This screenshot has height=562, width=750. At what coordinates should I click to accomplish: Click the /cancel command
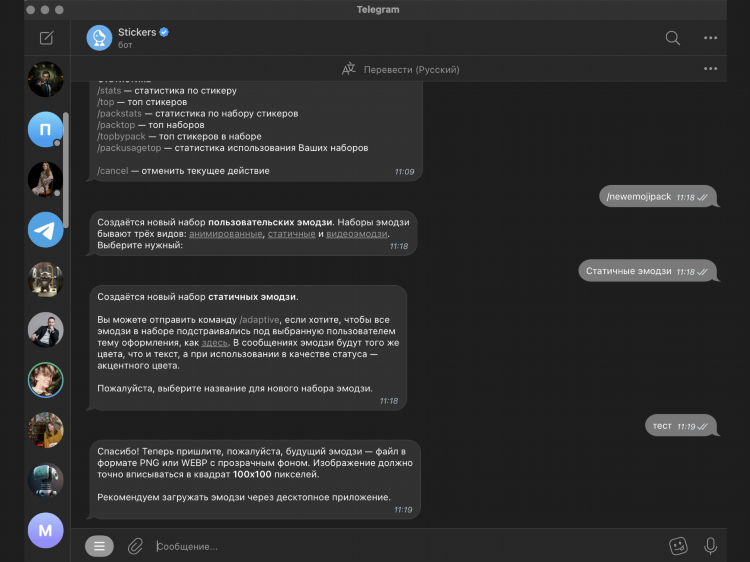point(112,171)
